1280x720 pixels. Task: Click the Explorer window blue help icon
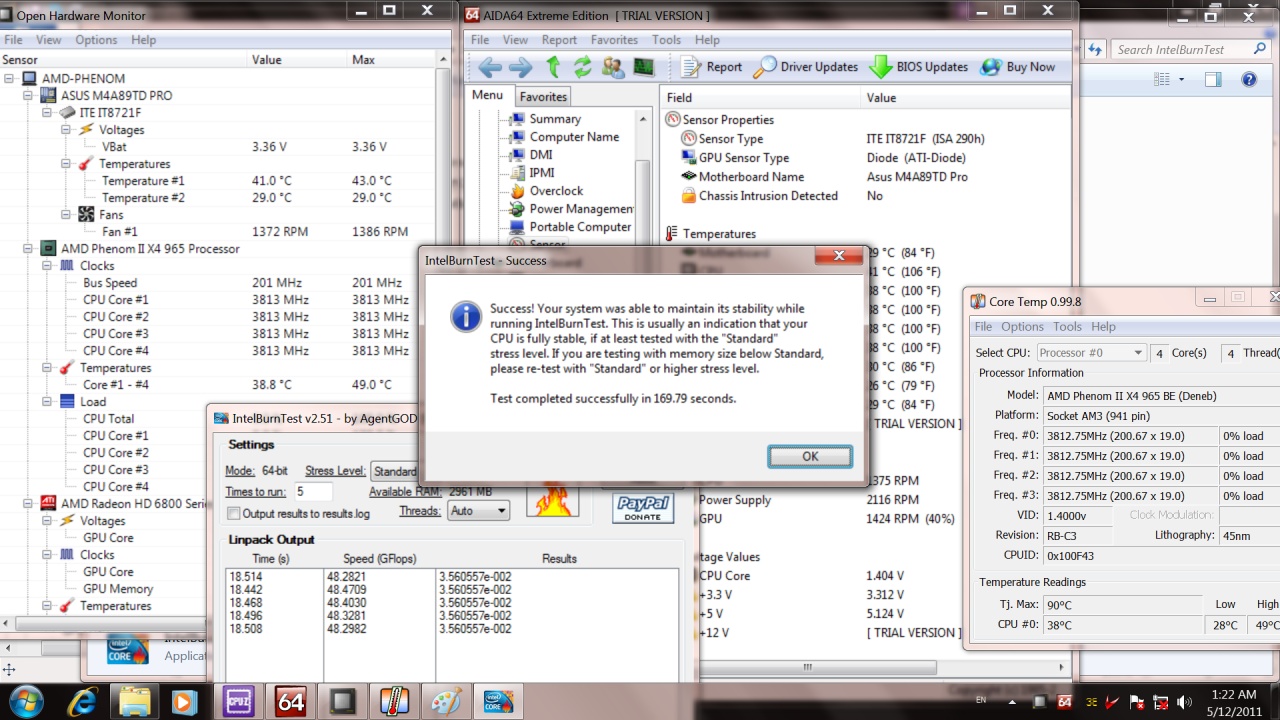(x=1249, y=79)
